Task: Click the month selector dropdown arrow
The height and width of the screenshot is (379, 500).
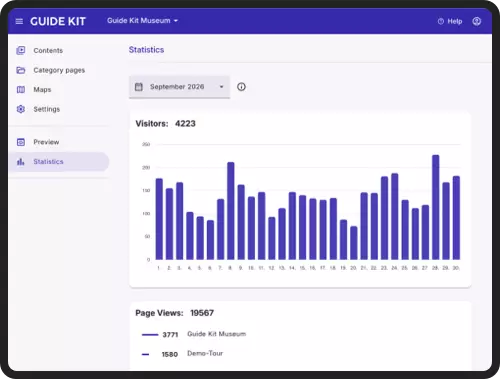Action: coord(221,87)
